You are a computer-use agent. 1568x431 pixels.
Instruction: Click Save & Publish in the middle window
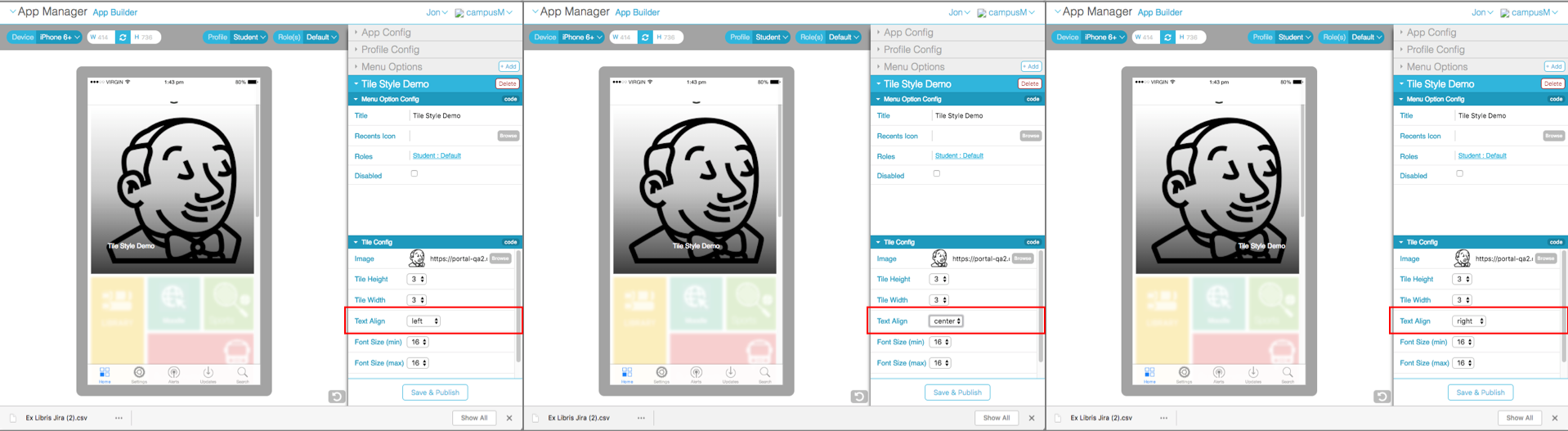[957, 393]
